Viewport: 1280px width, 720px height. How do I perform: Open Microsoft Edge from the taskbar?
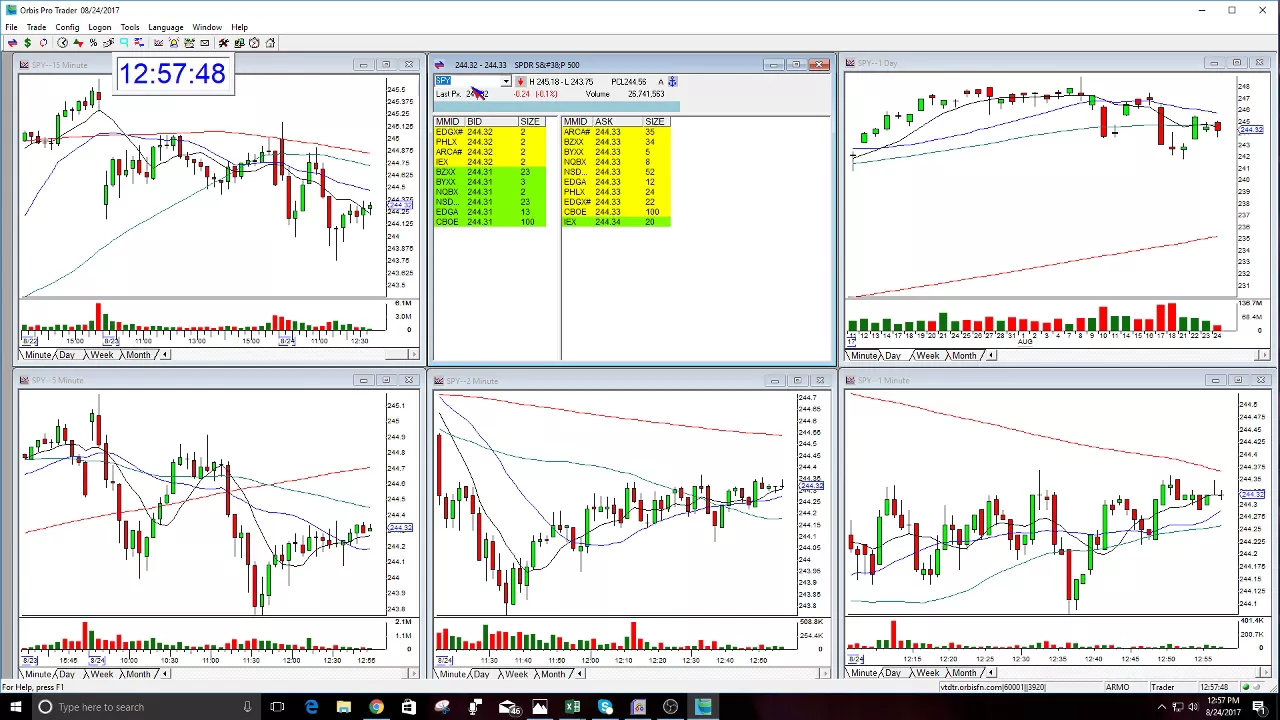click(311, 707)
